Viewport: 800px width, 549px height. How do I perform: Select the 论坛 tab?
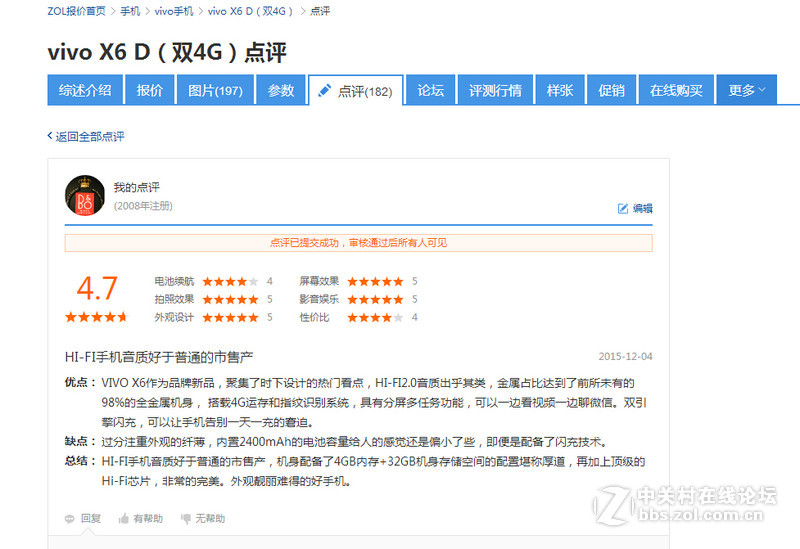(x=430, y=90)
